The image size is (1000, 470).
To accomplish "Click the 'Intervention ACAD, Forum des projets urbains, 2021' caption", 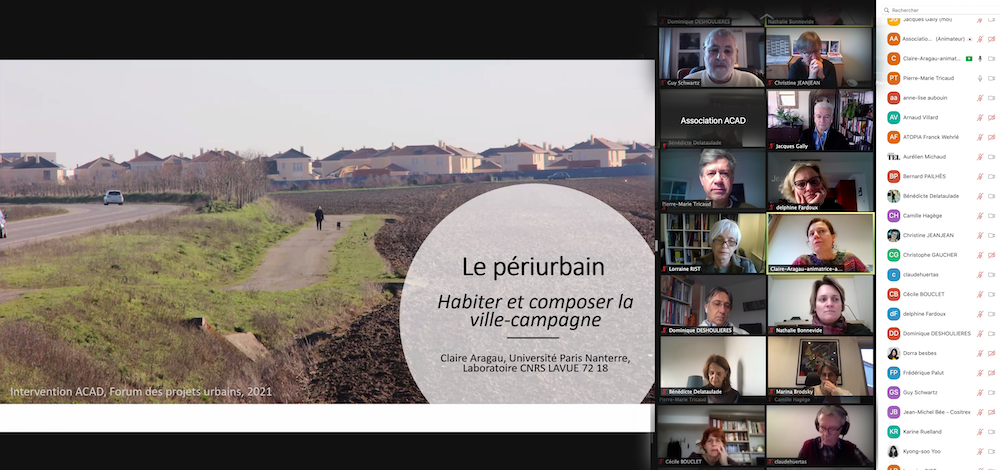I will tap(141, 392).
